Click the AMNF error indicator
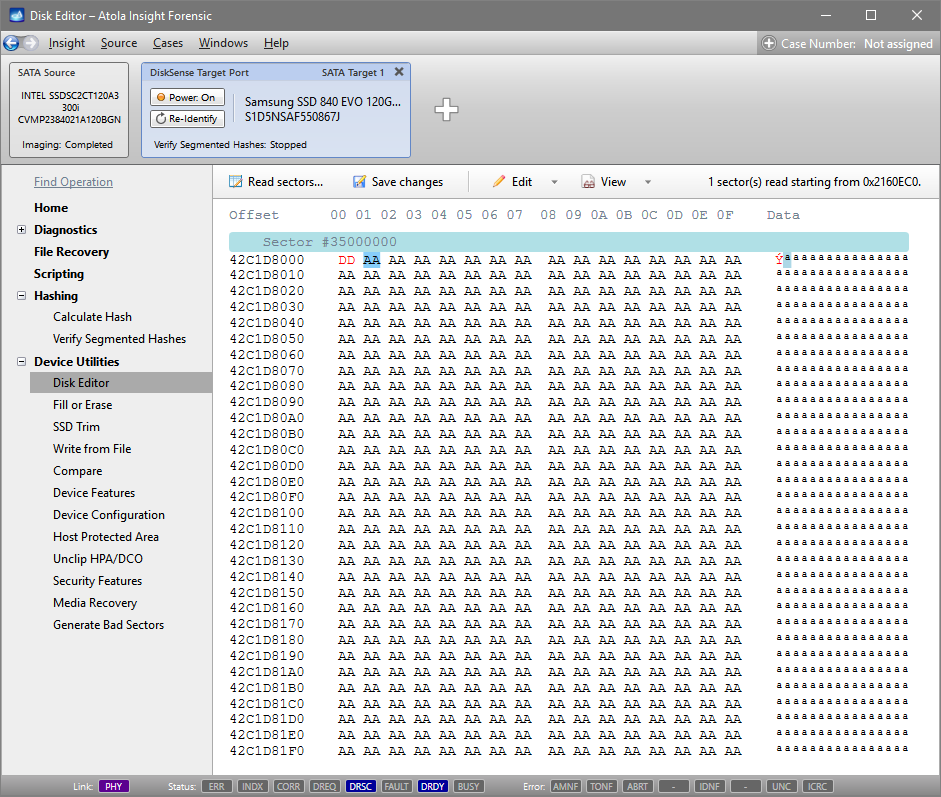Image resolution: width=941 pixels, height=797 pixels. click(565, 786)
